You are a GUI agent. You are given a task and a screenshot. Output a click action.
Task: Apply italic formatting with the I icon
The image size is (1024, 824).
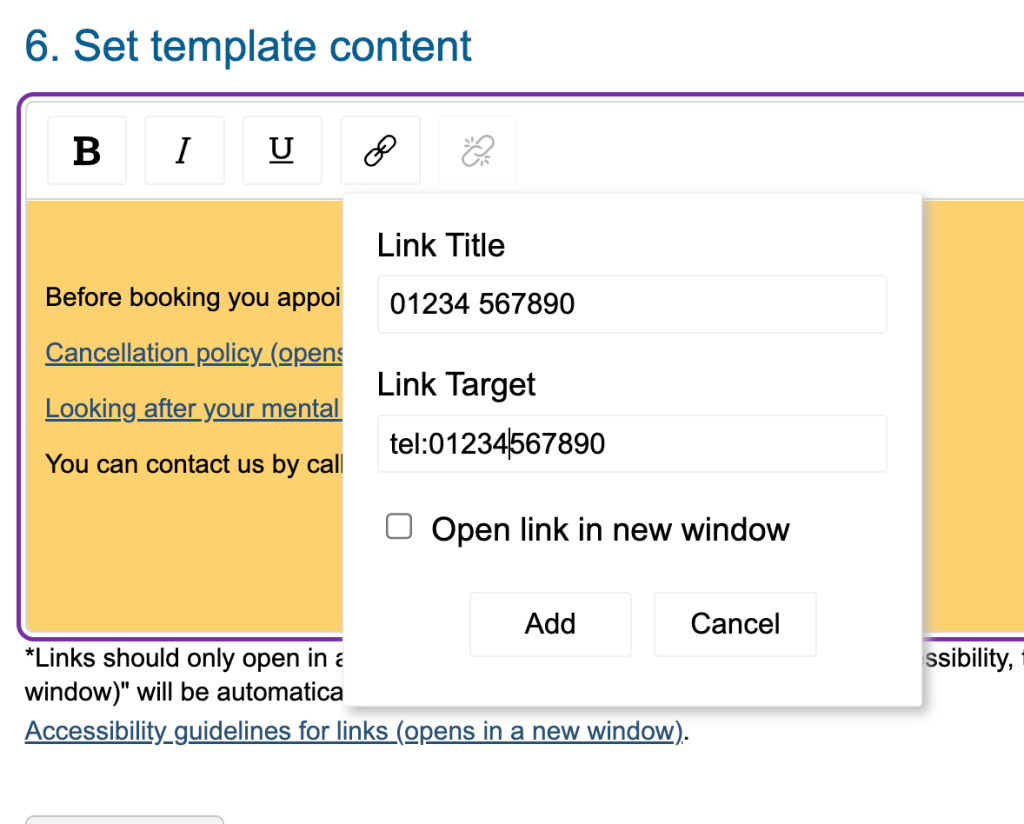pos(184,151)
